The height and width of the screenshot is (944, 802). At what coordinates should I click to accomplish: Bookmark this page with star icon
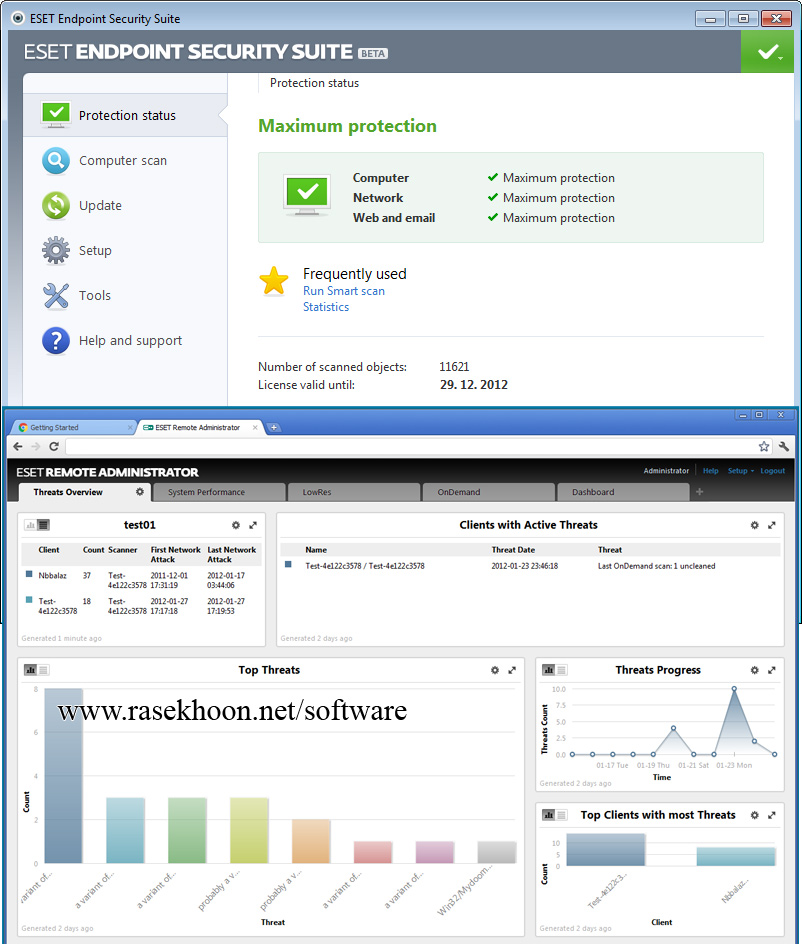(763, 446)
